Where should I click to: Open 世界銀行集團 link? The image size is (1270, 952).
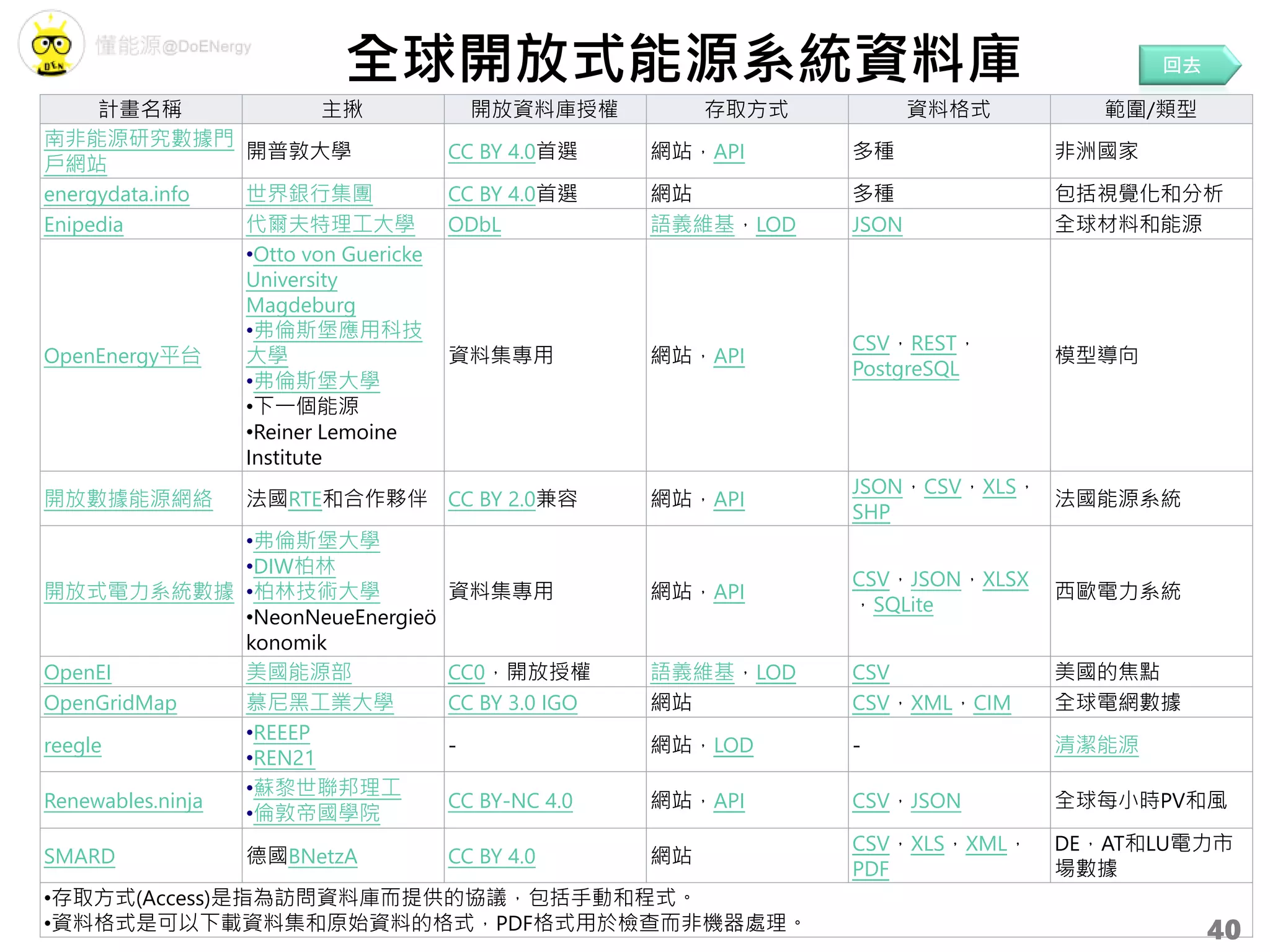point(309,194)
